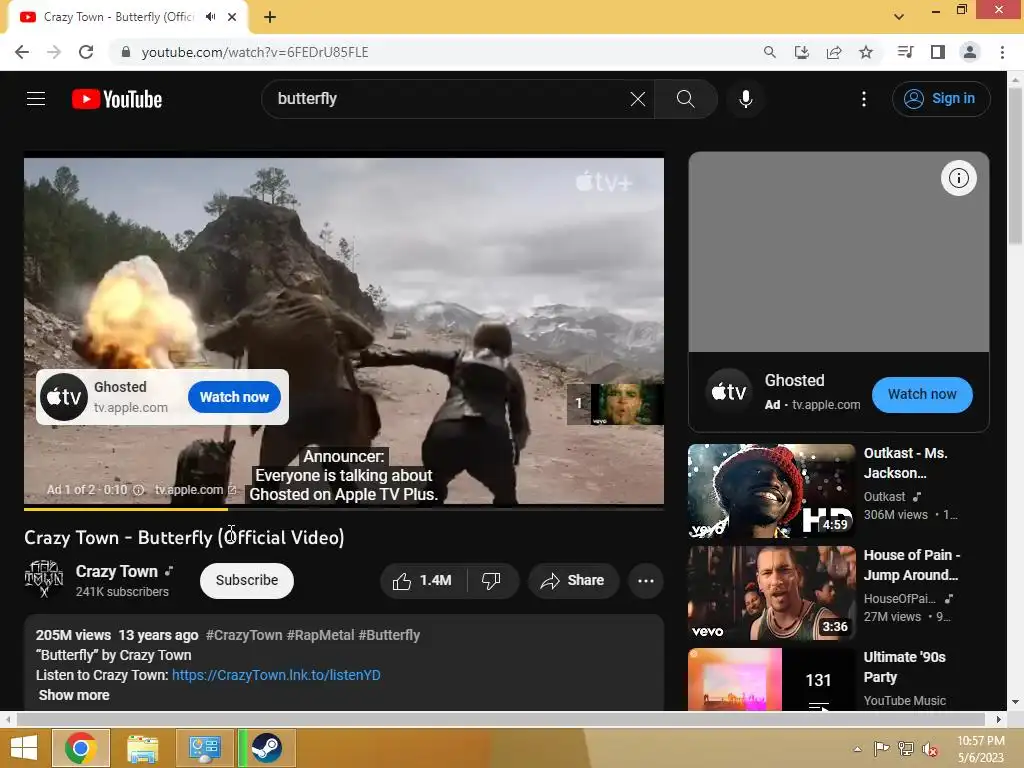This screenshot has height=768, width=1024.
Task: Open ad info icon beside Ad 1 of 2
Action: [138, 490]
